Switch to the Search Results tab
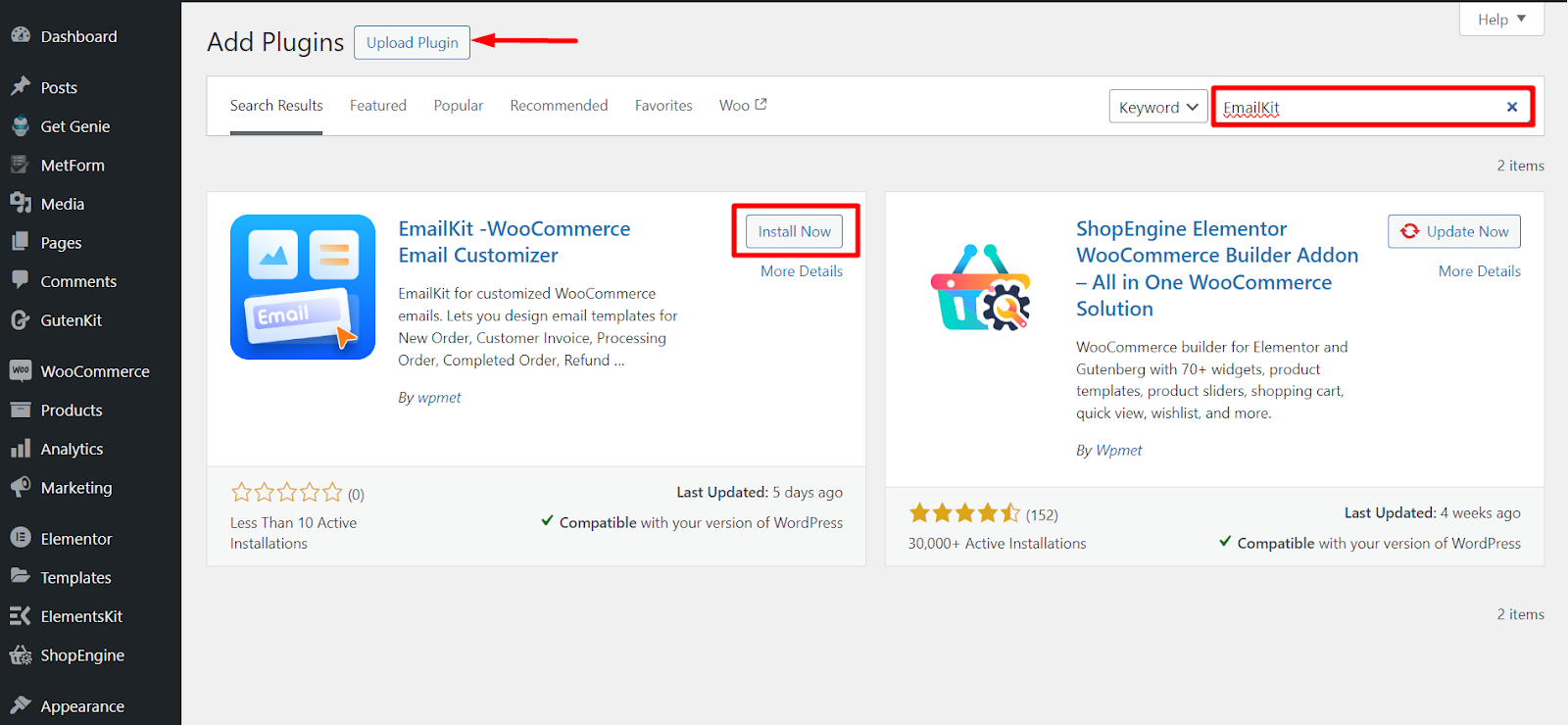Screen dimensions: 1568x725 pos(276,105)
